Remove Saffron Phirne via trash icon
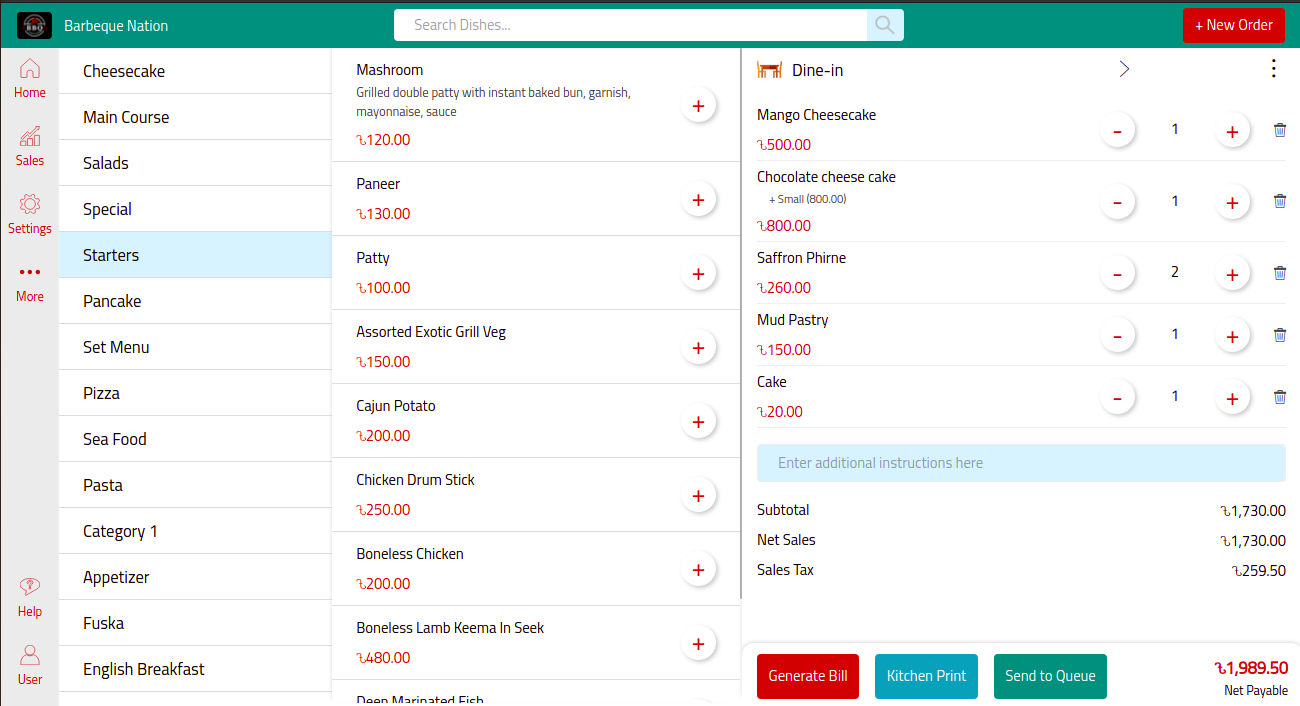Image resolution: width=1300 pixels, height=706 pixels. point(1280,272)
